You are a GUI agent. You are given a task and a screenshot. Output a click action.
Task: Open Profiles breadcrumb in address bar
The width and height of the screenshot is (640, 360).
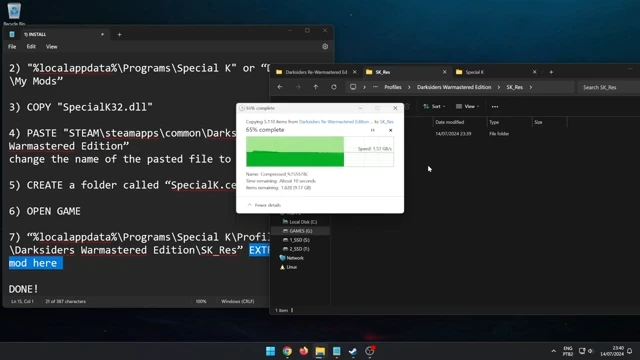point(393,87)
